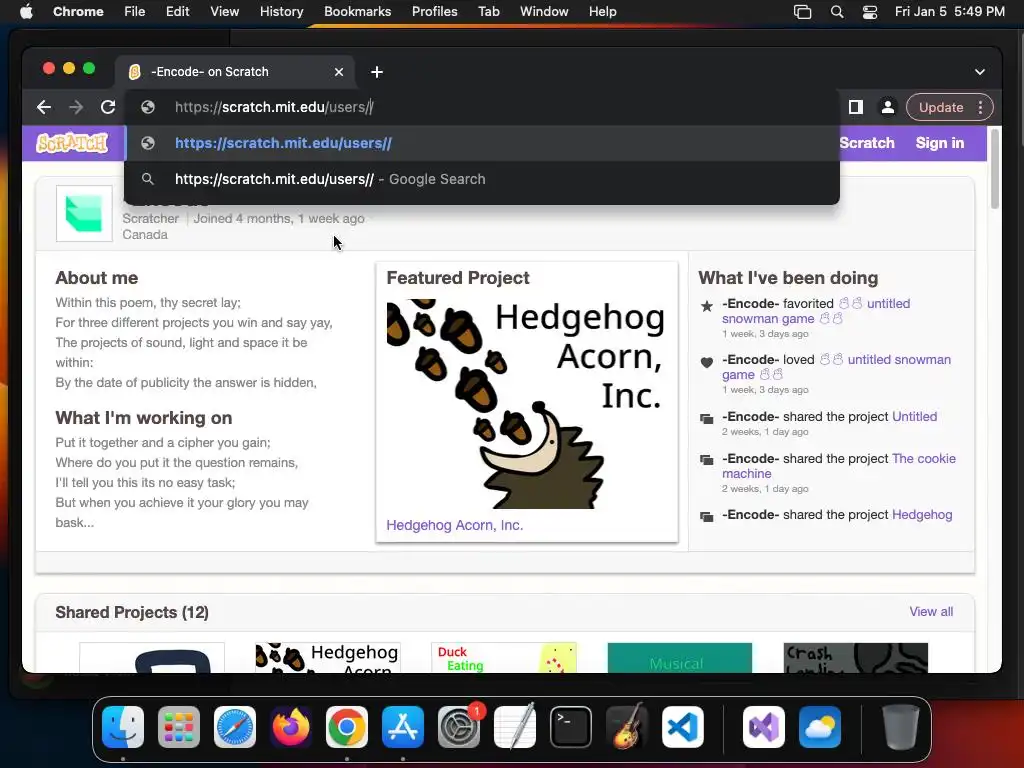Click View all for Shared Projects
The image size is (1024, 768).
931,612
